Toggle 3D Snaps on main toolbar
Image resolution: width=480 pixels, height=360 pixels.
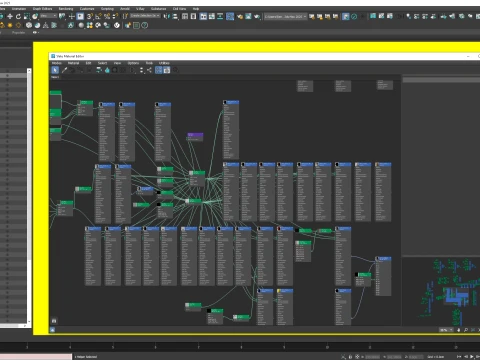(90, 16)
